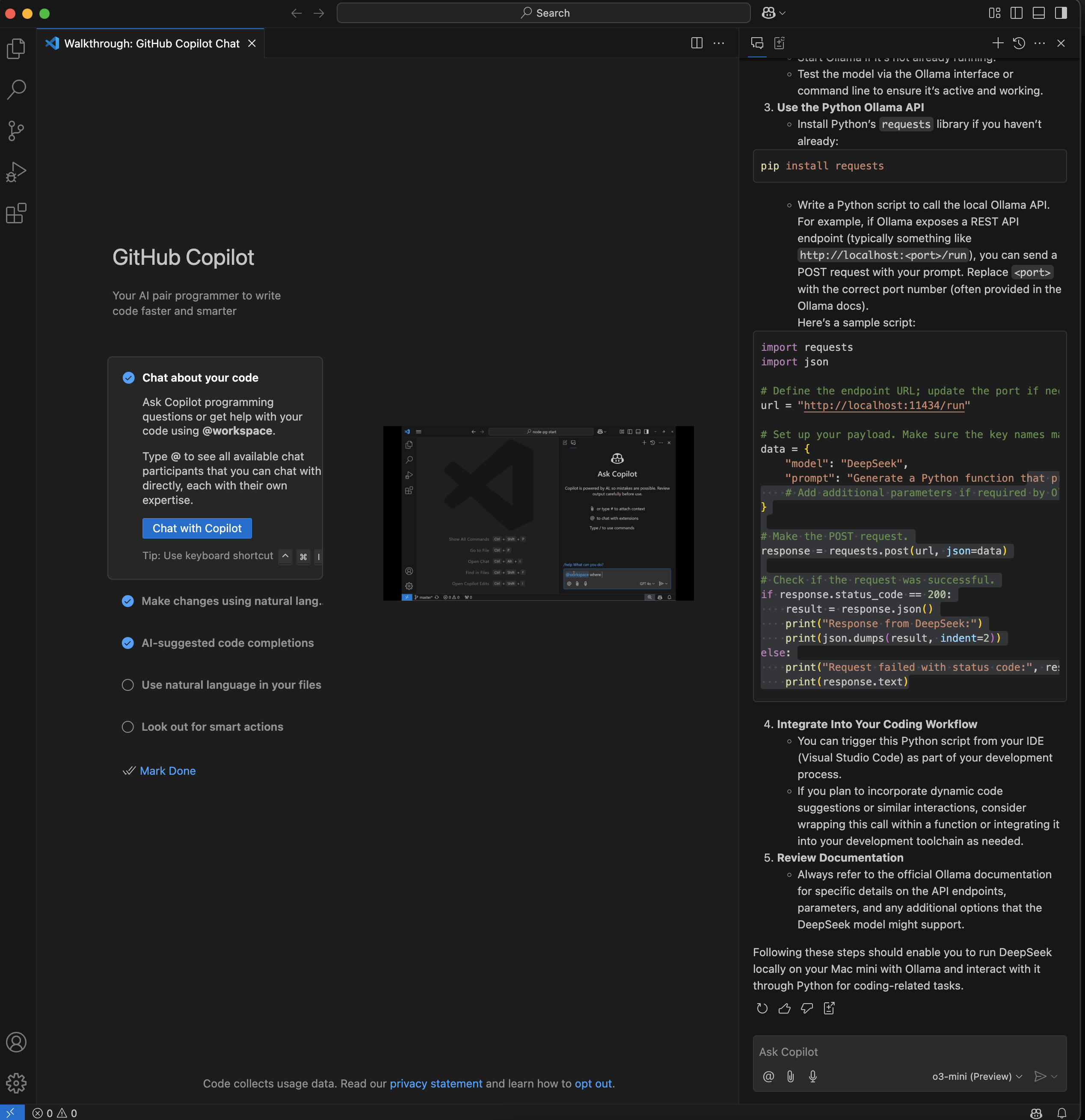Select the Walkthrough: GitHub Copilot Chat tab
The image size is (1085, 1120).
click(151, 44)
